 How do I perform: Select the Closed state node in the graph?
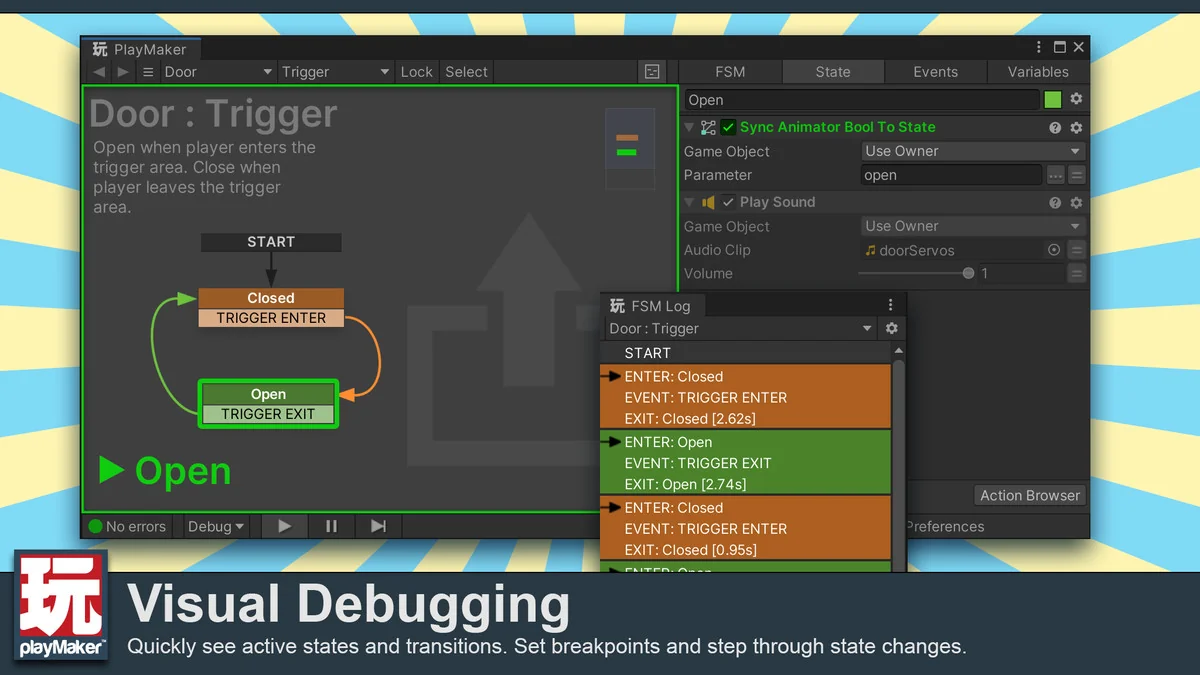coord(271,298)
